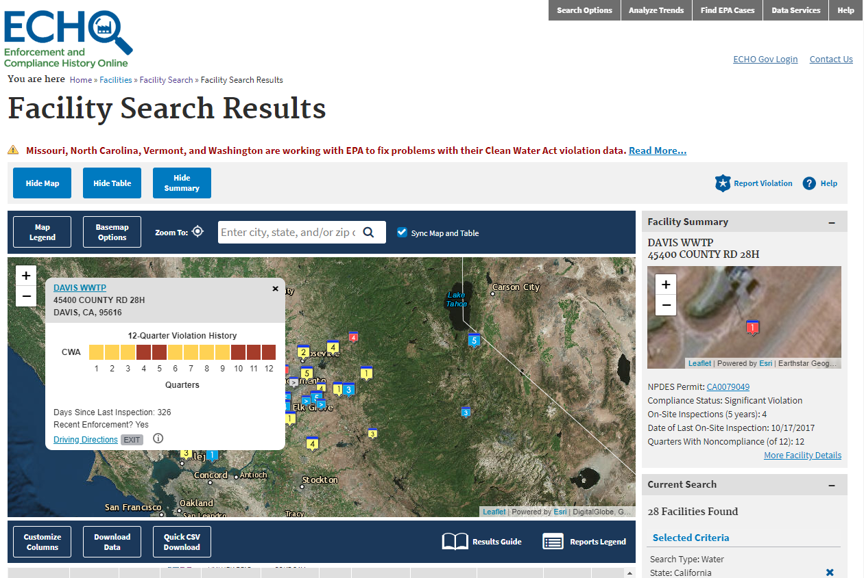The image size is (864, 578).
Task: Open the DAVIS WWTP popup title link
Action: 80,288
